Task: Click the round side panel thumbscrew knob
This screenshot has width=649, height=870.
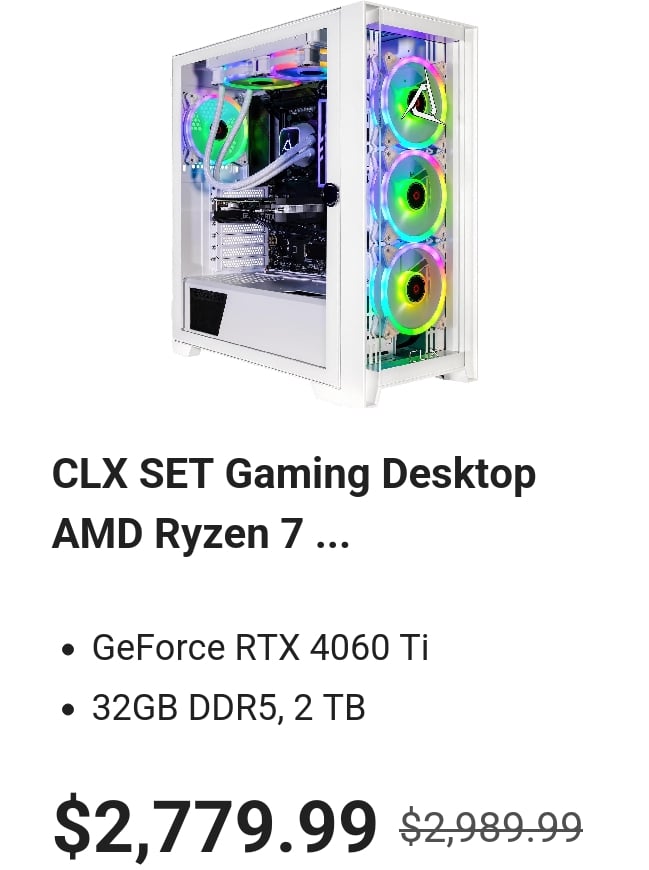Action: (331, 194)
